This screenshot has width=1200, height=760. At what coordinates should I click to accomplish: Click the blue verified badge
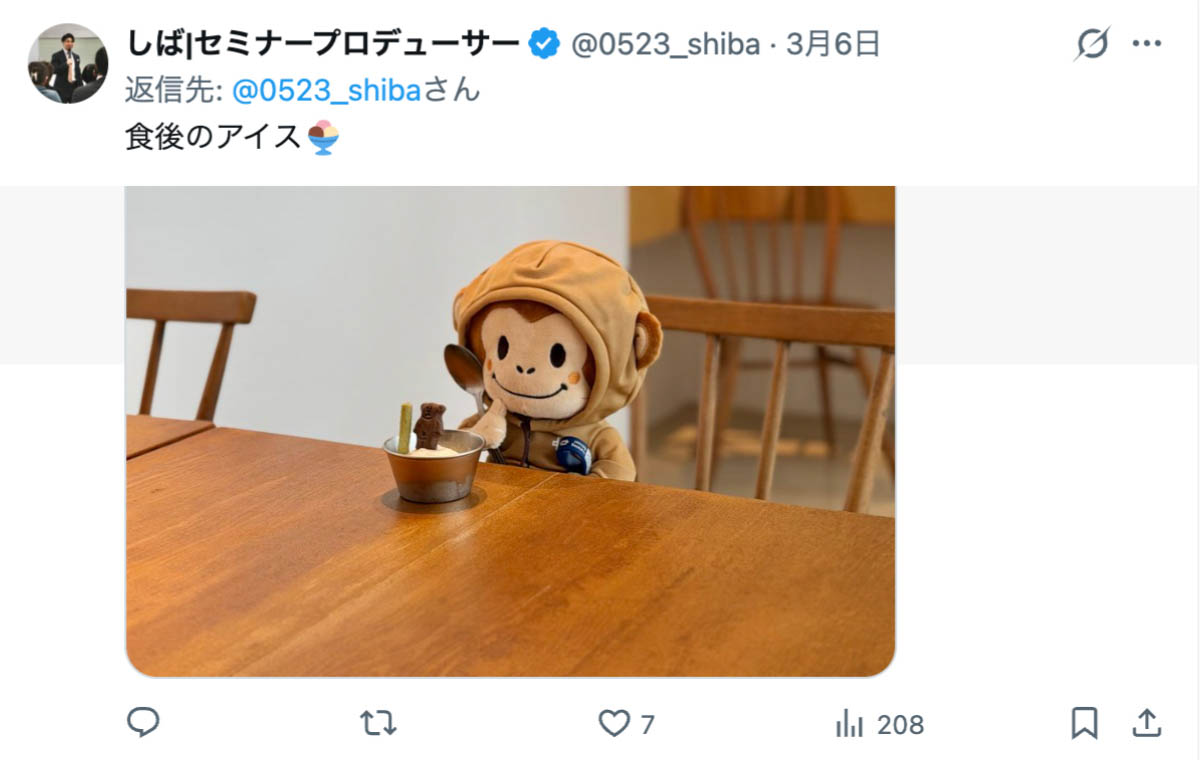(544, 44)
